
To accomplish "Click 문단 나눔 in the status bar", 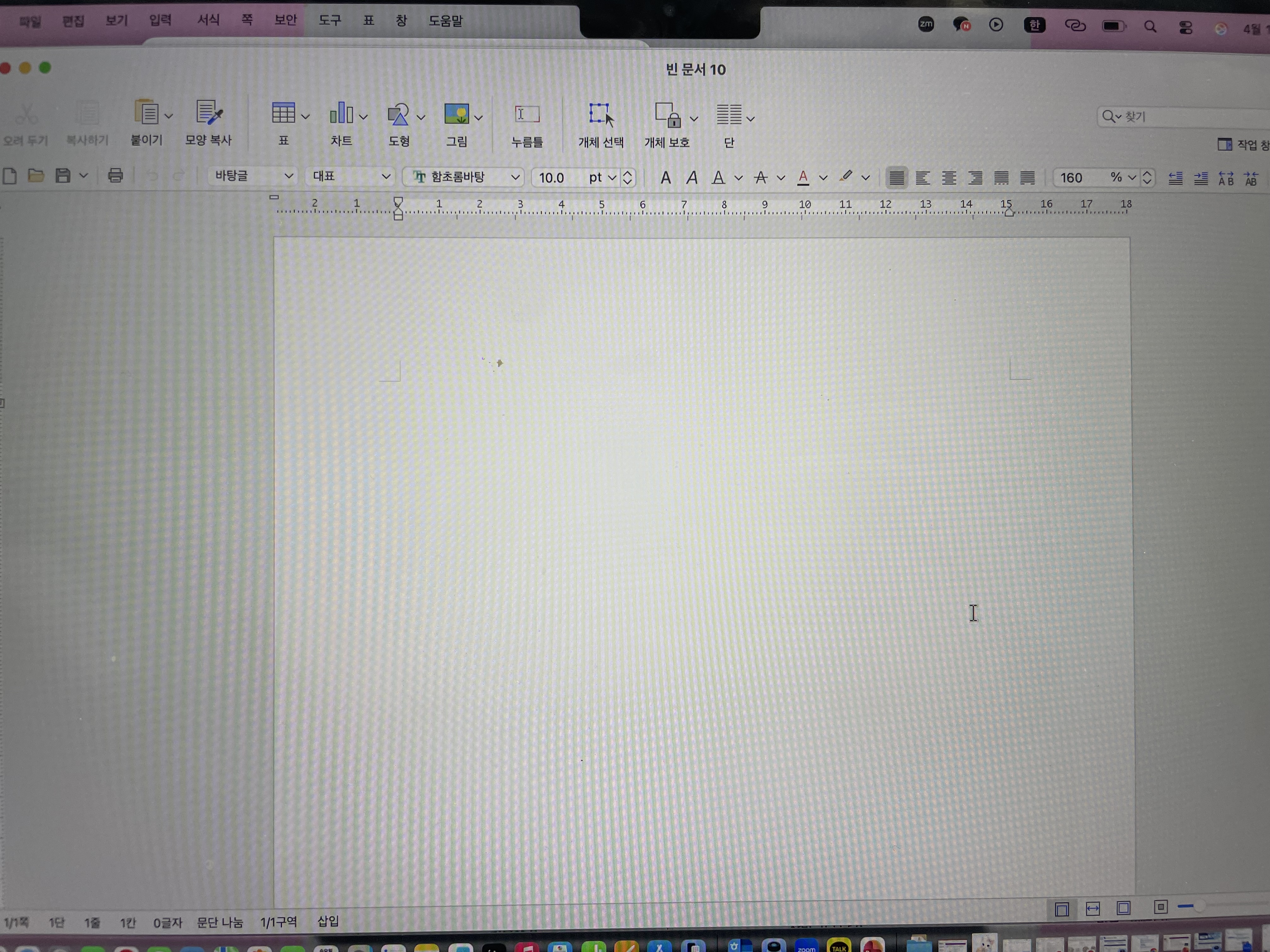I will click(220, 923).
